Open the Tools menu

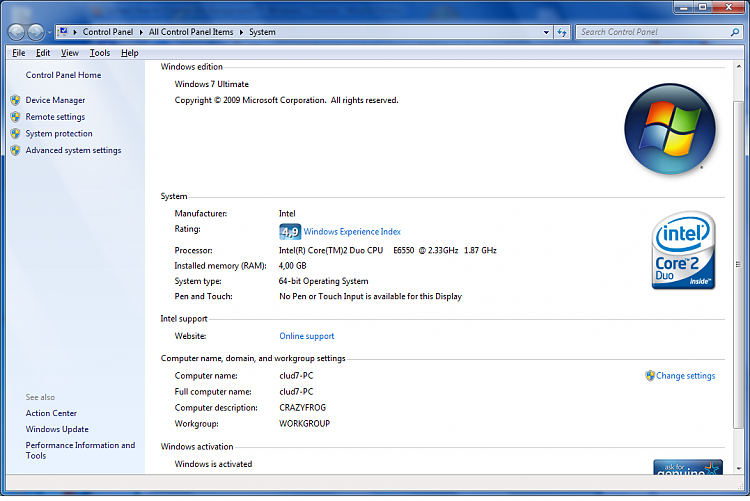coord(100,53)
